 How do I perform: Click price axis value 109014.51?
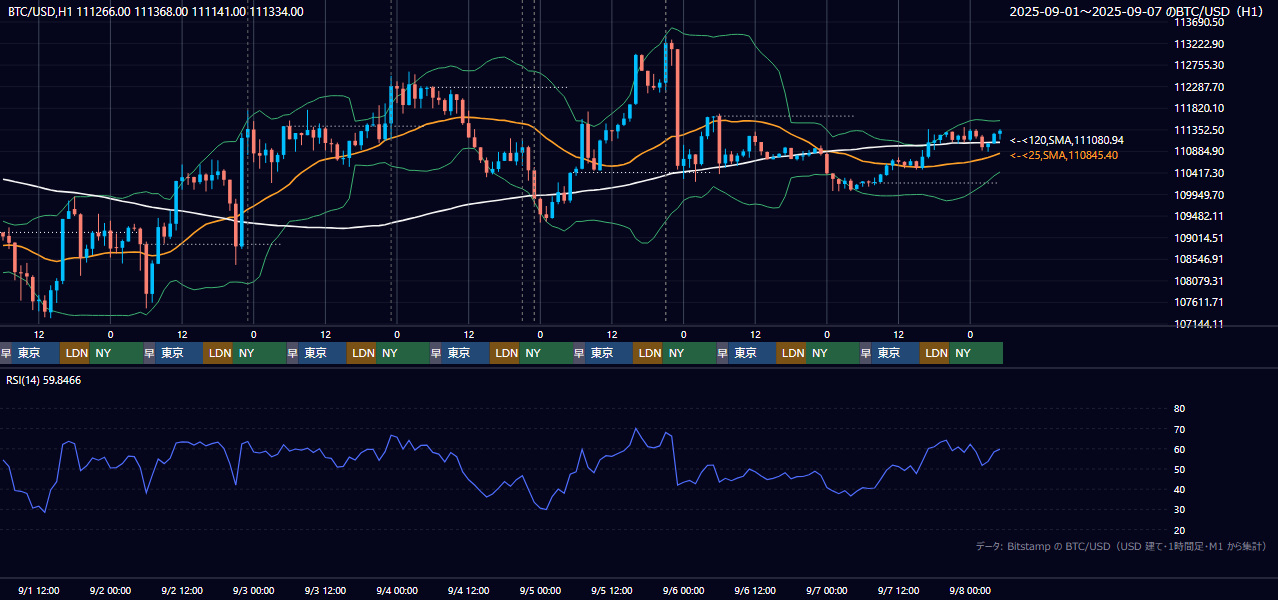[x=1199, y=238]
